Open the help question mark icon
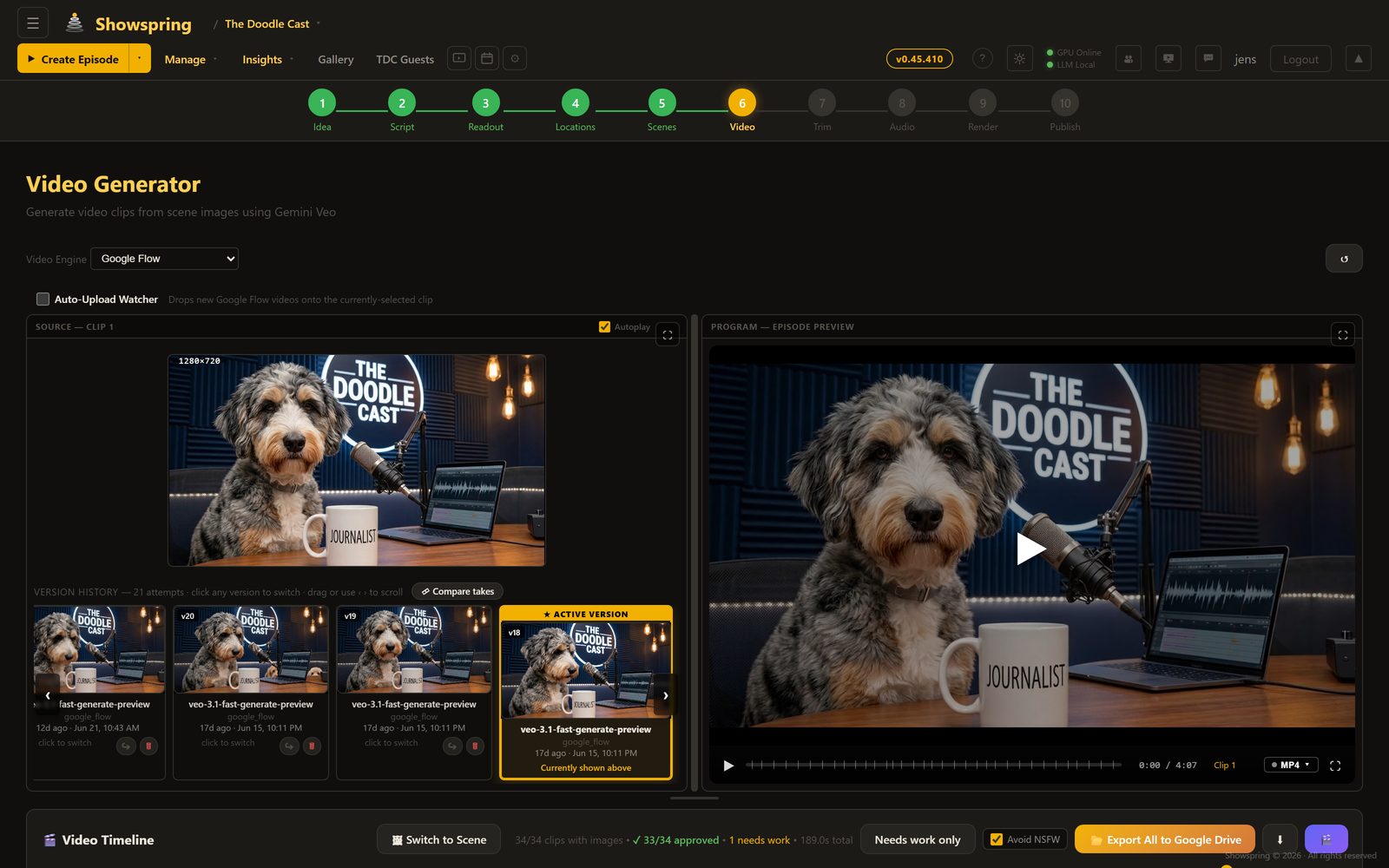This screenshot has width=1389, height=868. click(x=982, y=58)
